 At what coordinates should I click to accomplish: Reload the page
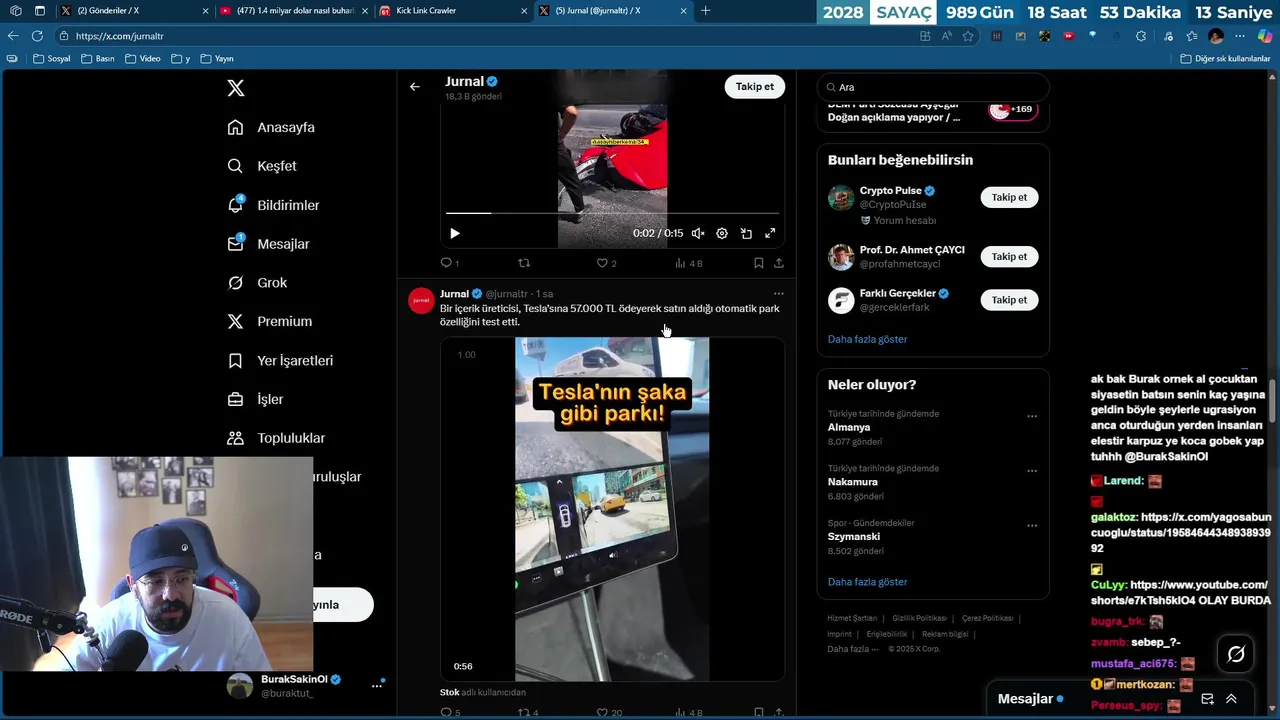pyautogui.click(x=37, y=36)
